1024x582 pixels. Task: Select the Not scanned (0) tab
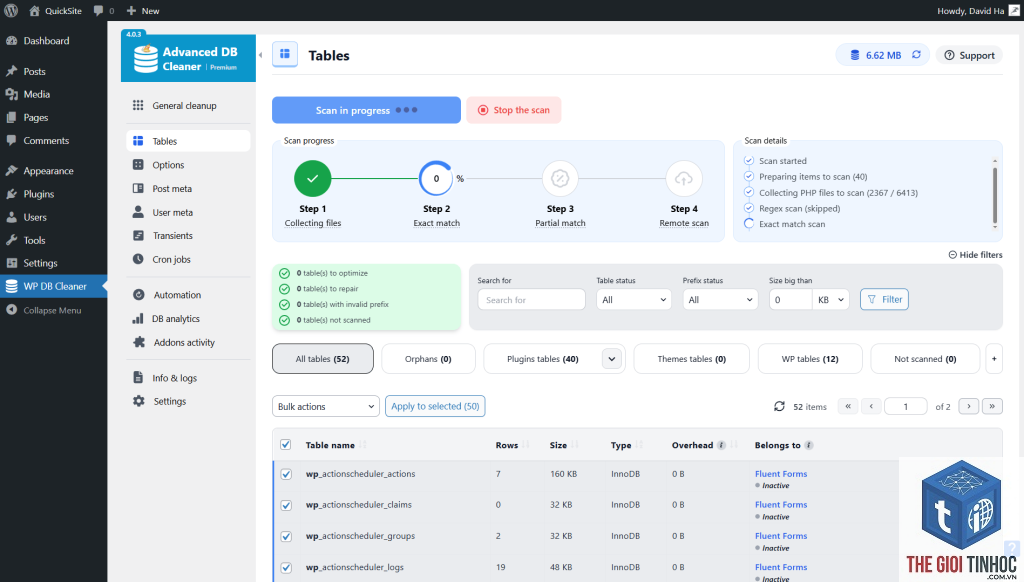coord(925,359)
